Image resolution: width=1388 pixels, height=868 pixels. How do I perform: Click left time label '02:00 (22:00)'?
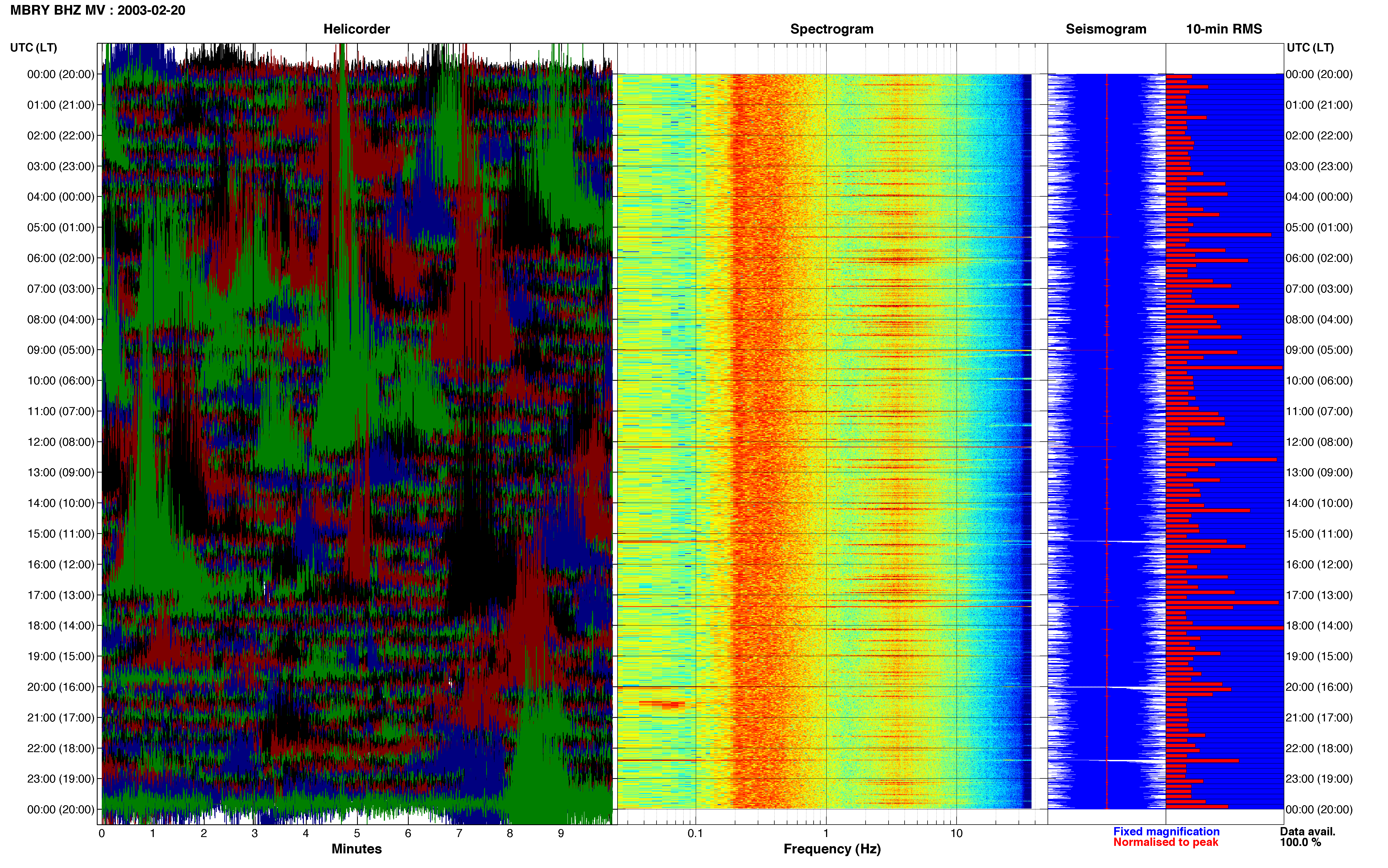61,135
